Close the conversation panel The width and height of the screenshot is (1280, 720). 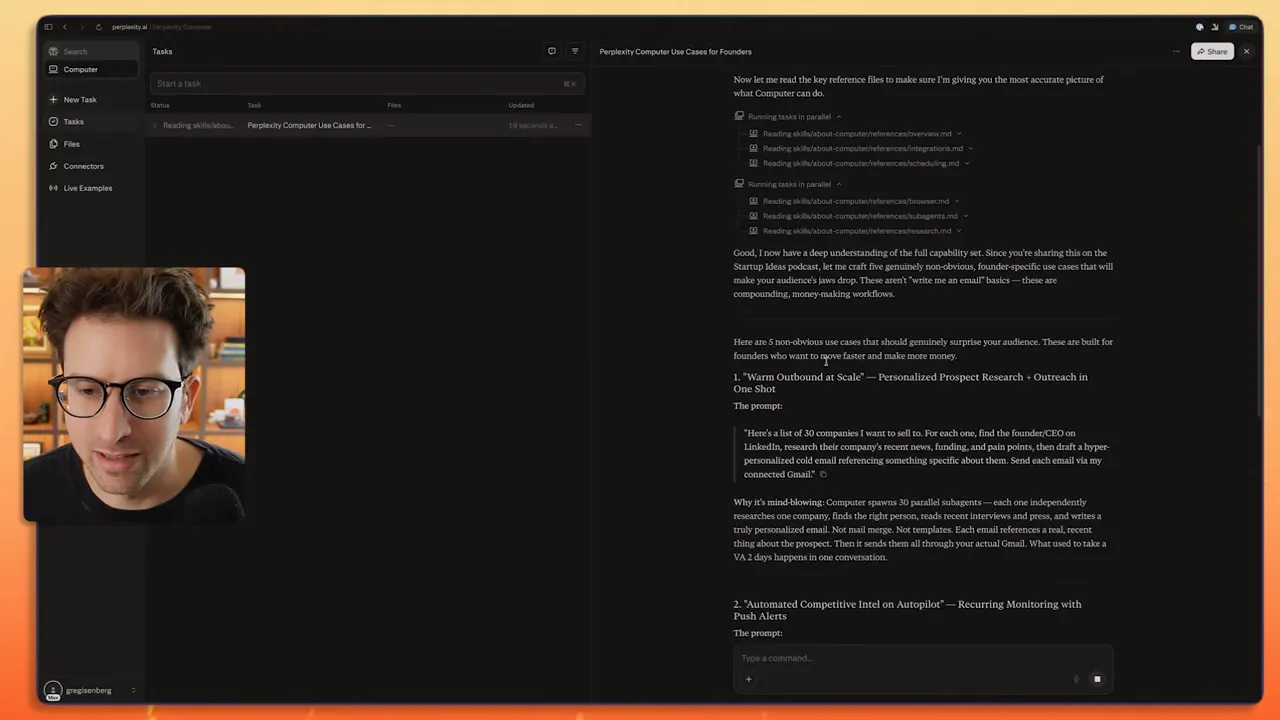pos(1246,52)
